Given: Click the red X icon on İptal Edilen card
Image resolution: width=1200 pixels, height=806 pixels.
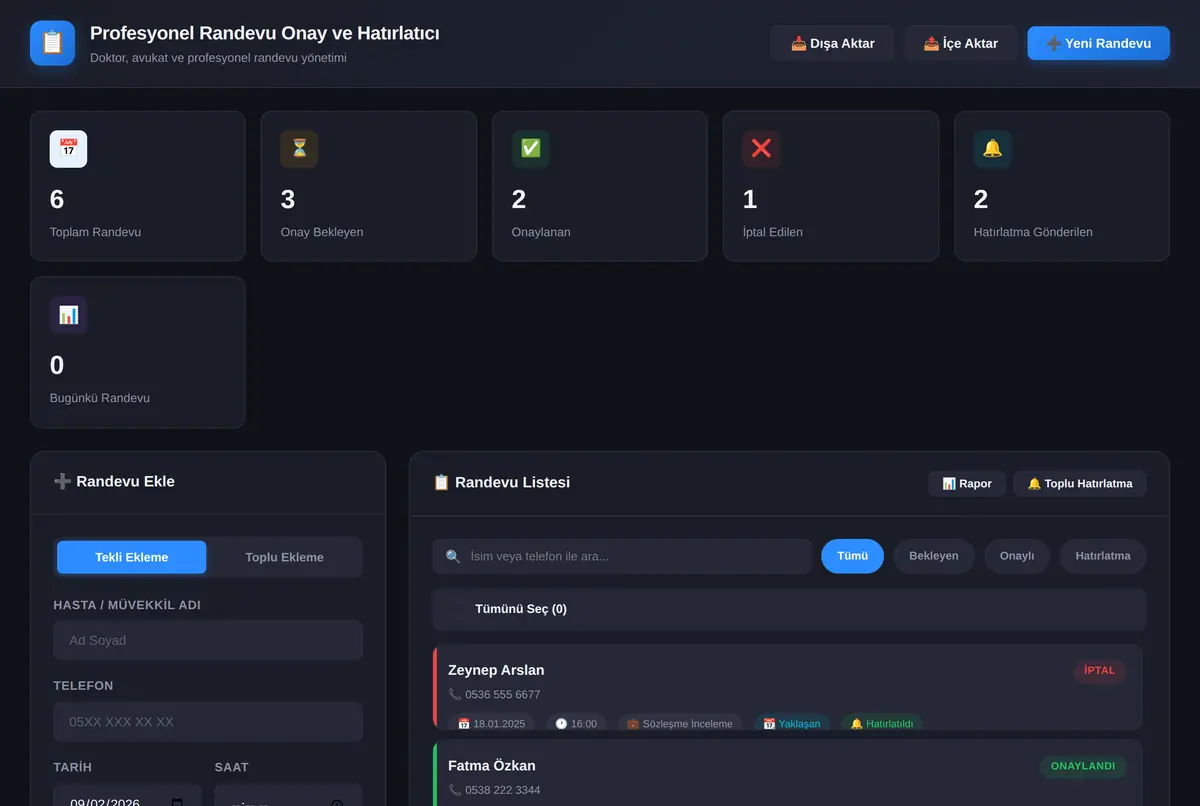Looking at the screenshot, I should coord(761,149).
